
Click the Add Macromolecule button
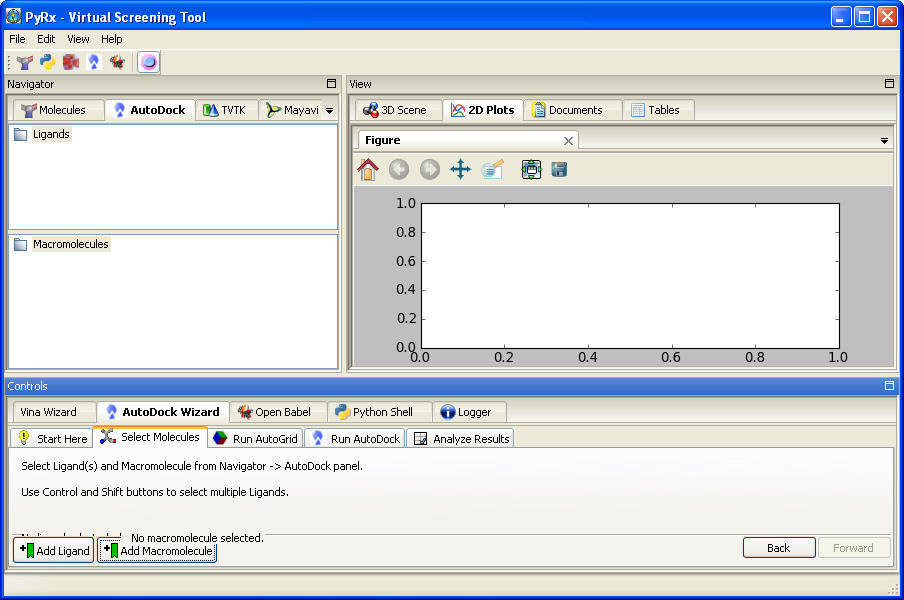[x=157, y=550]
